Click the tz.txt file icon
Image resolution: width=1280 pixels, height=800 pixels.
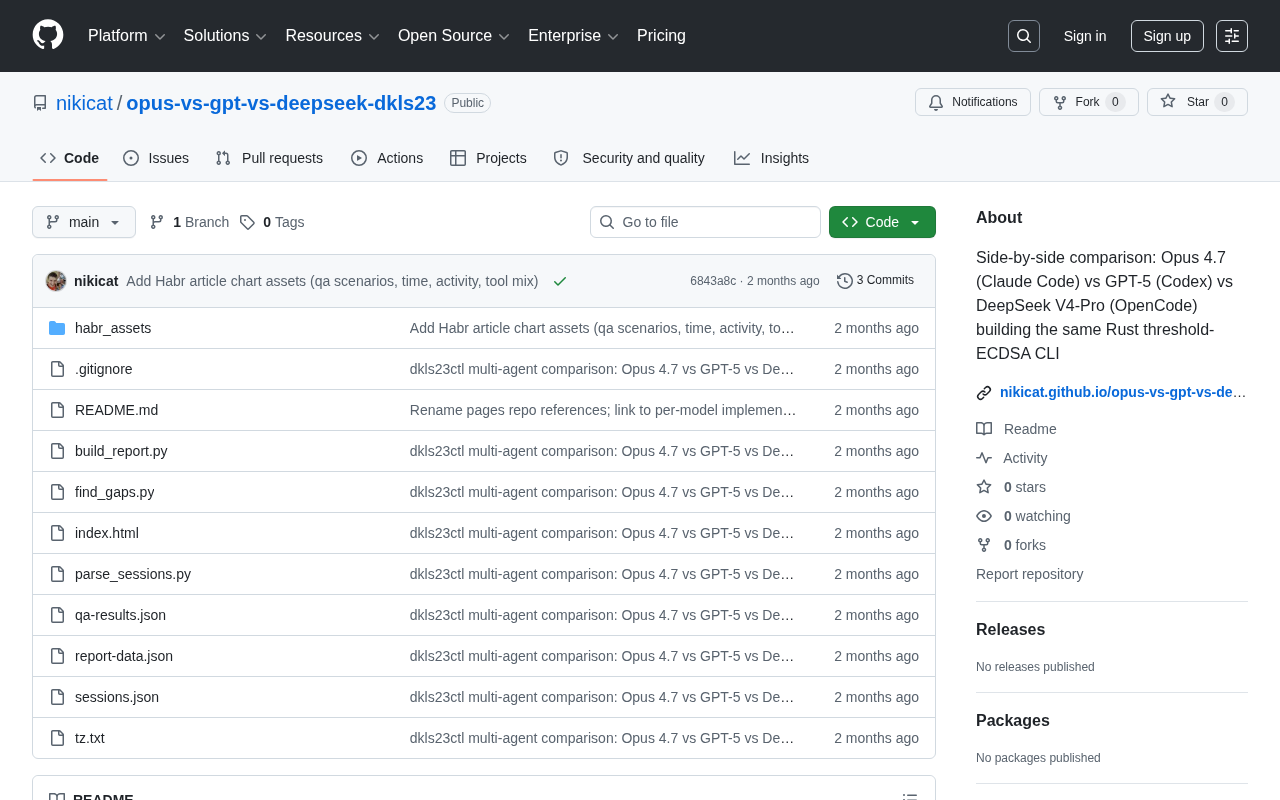pyautogui.click(x=57, y=738)
